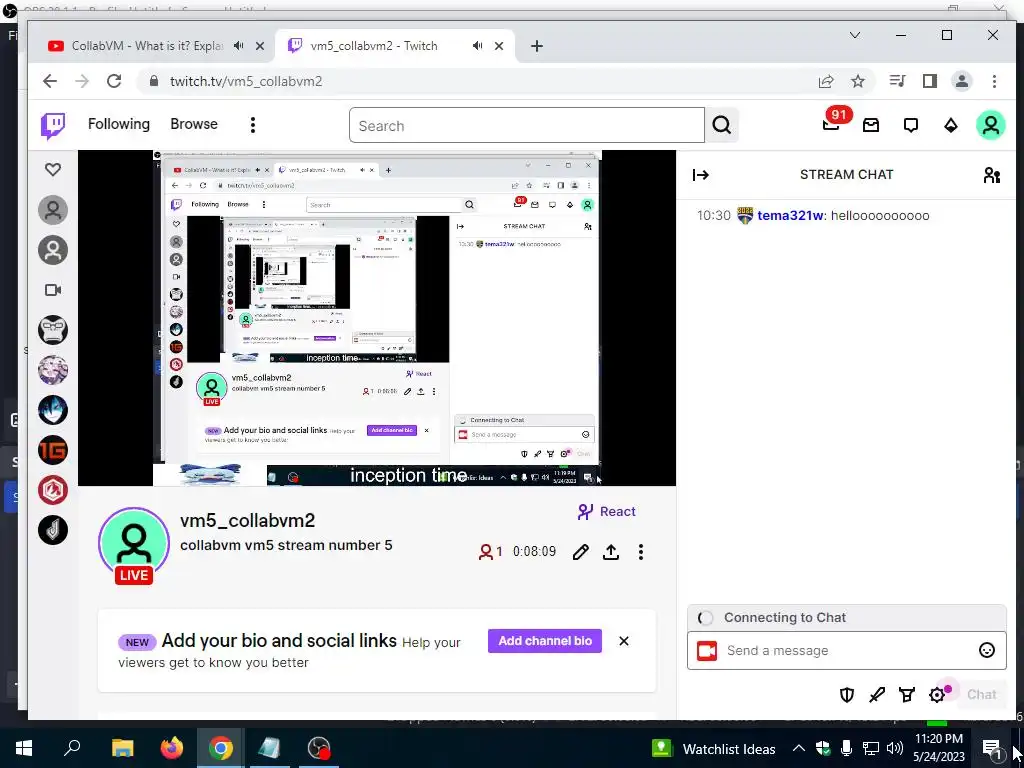Image resolution: width=1024 pixels, height=768 pixels.
Task: Click the followed channels heart icon
Action: coord(53,170)
